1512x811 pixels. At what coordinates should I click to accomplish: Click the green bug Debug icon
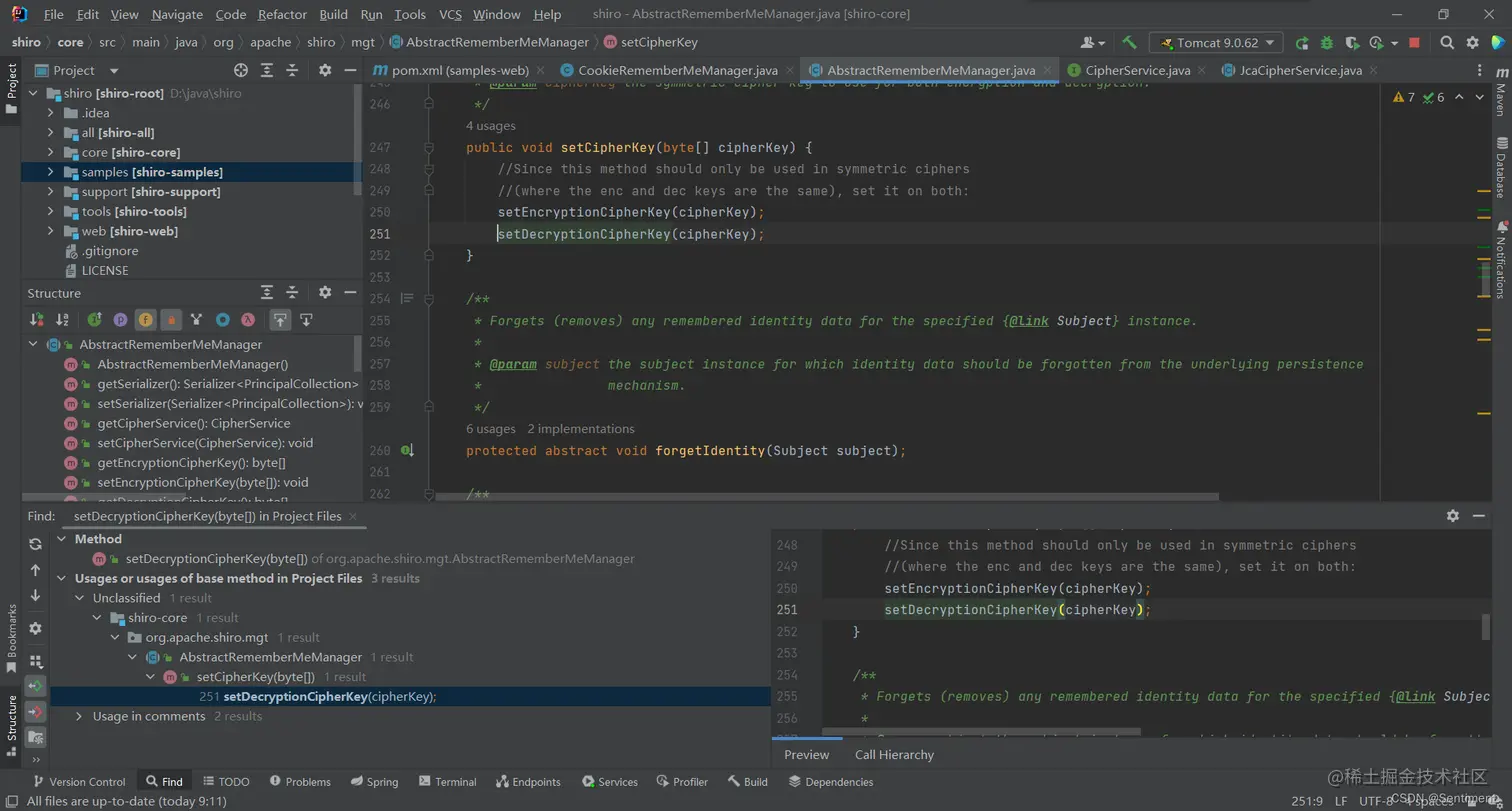tap(1326, 43)
